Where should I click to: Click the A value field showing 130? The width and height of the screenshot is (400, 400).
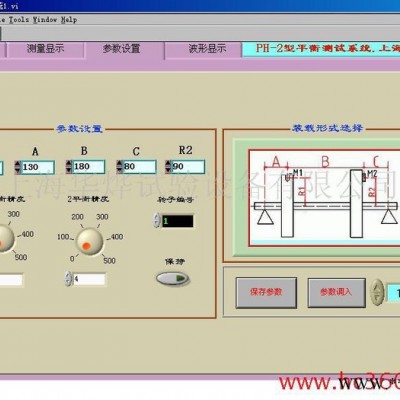[x=38, y=167]
